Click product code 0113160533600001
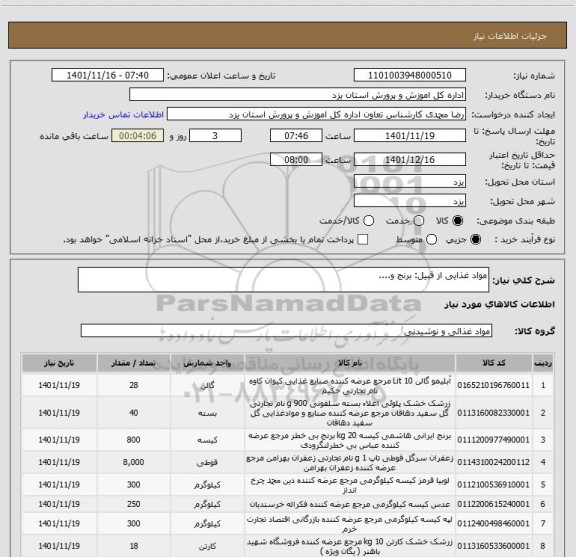Image resolution: width=576 pixels, height=557 pixels. tap(493, 546)
